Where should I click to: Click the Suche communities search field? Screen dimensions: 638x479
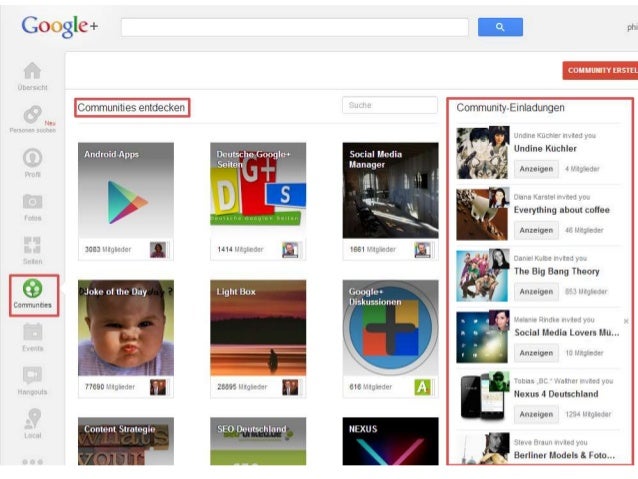point(390,105)
